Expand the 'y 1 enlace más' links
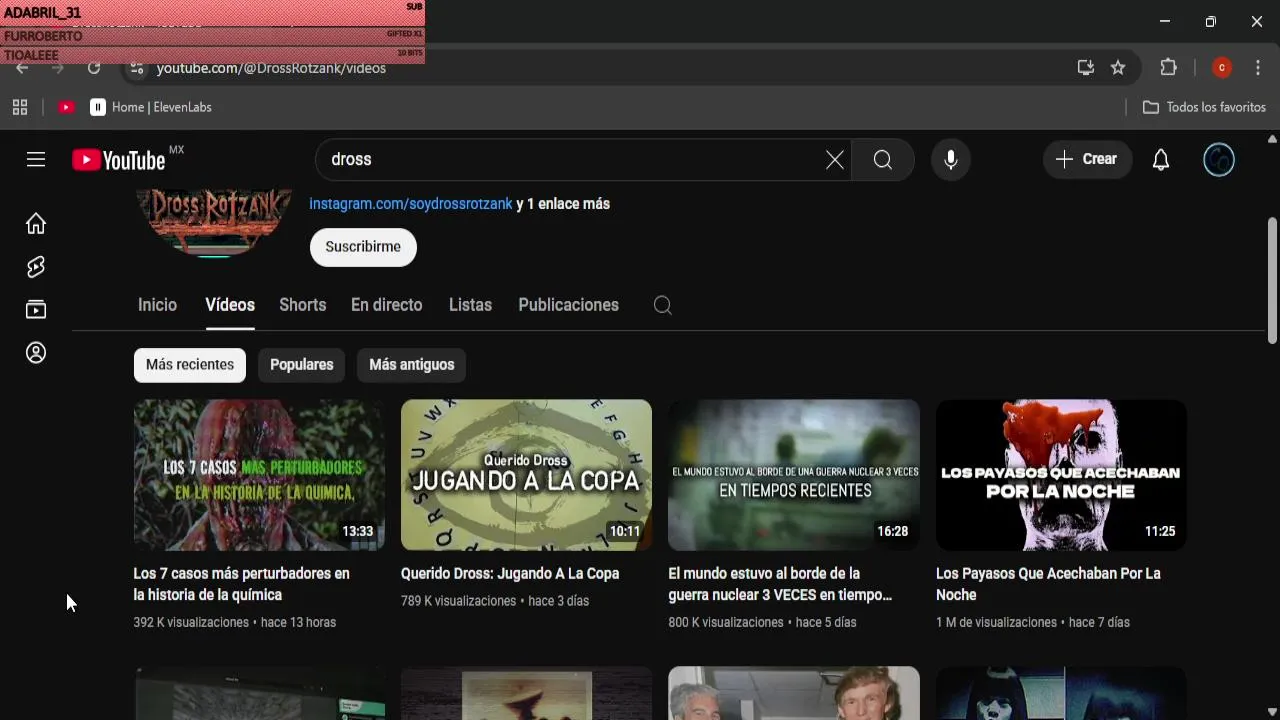Screen dimensions: 1280x720 pyautogui.click(x=563, y=204)
